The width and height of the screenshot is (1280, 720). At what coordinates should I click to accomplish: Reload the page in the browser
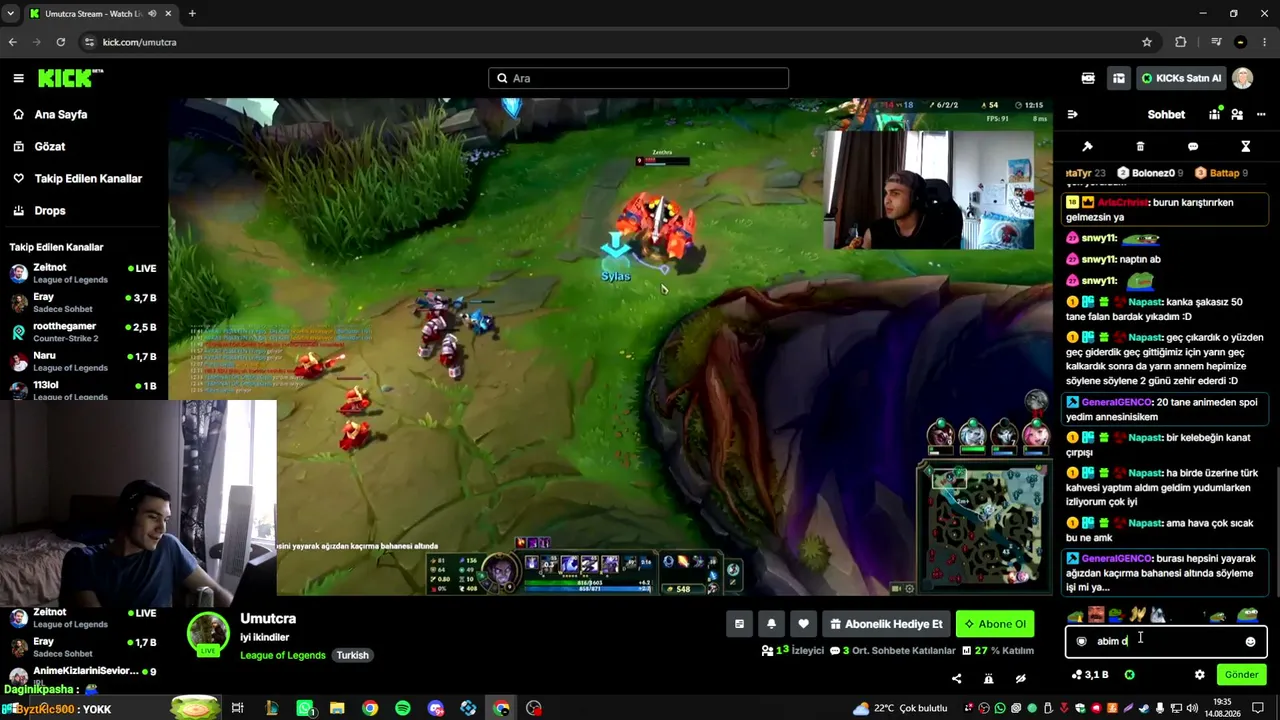(61, 42)
